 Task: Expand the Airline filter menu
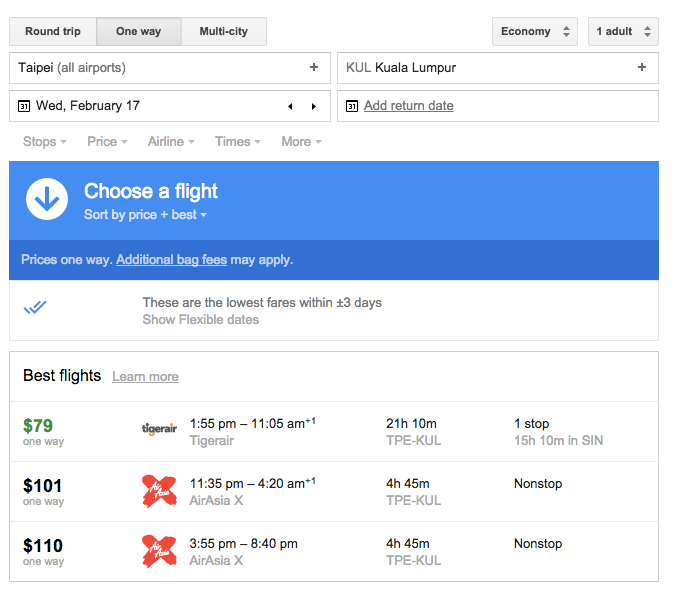tap(171, 142)
